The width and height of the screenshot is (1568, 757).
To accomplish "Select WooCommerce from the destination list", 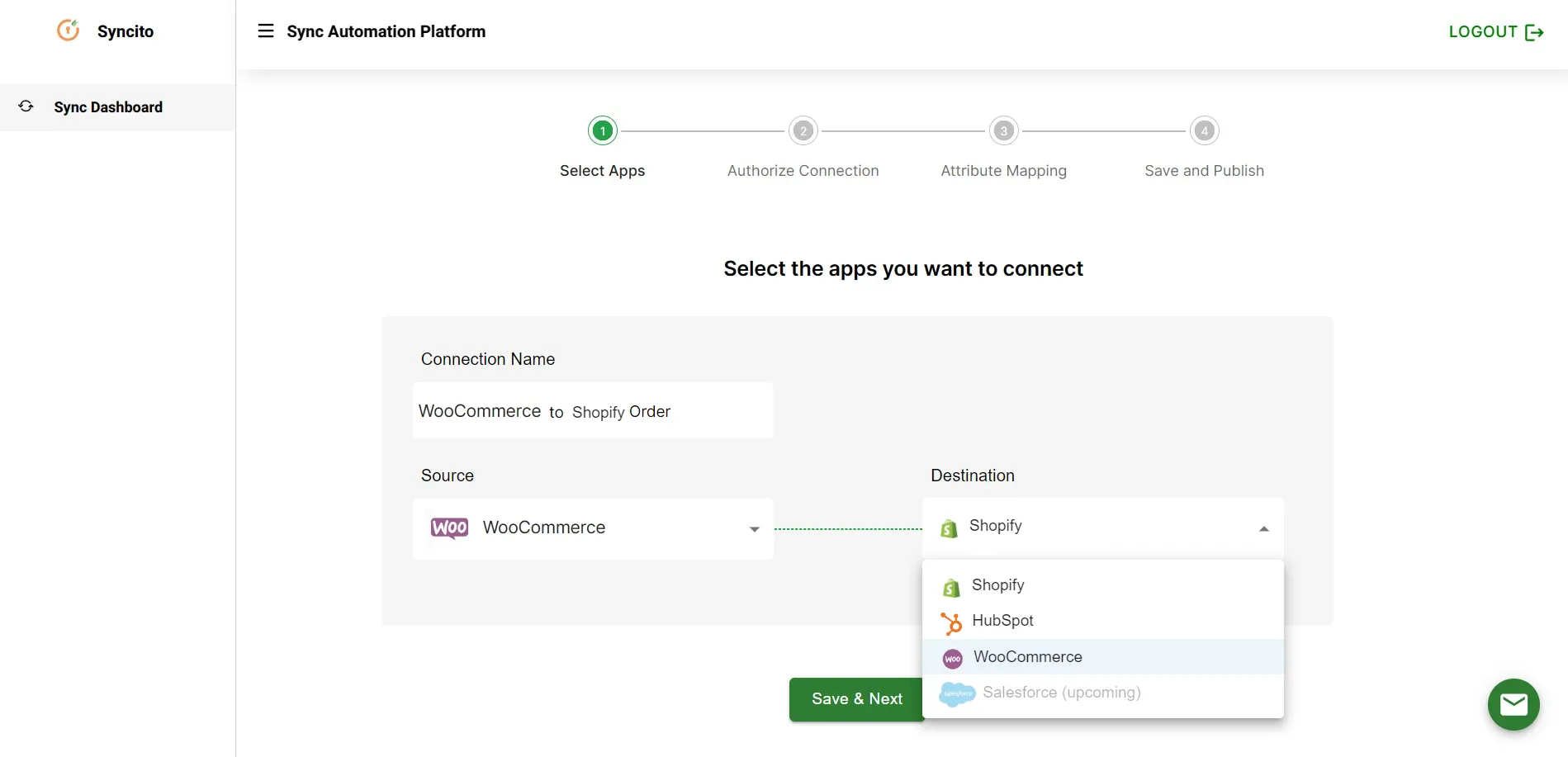I will pyautogui.click(x=1027, y=657).
